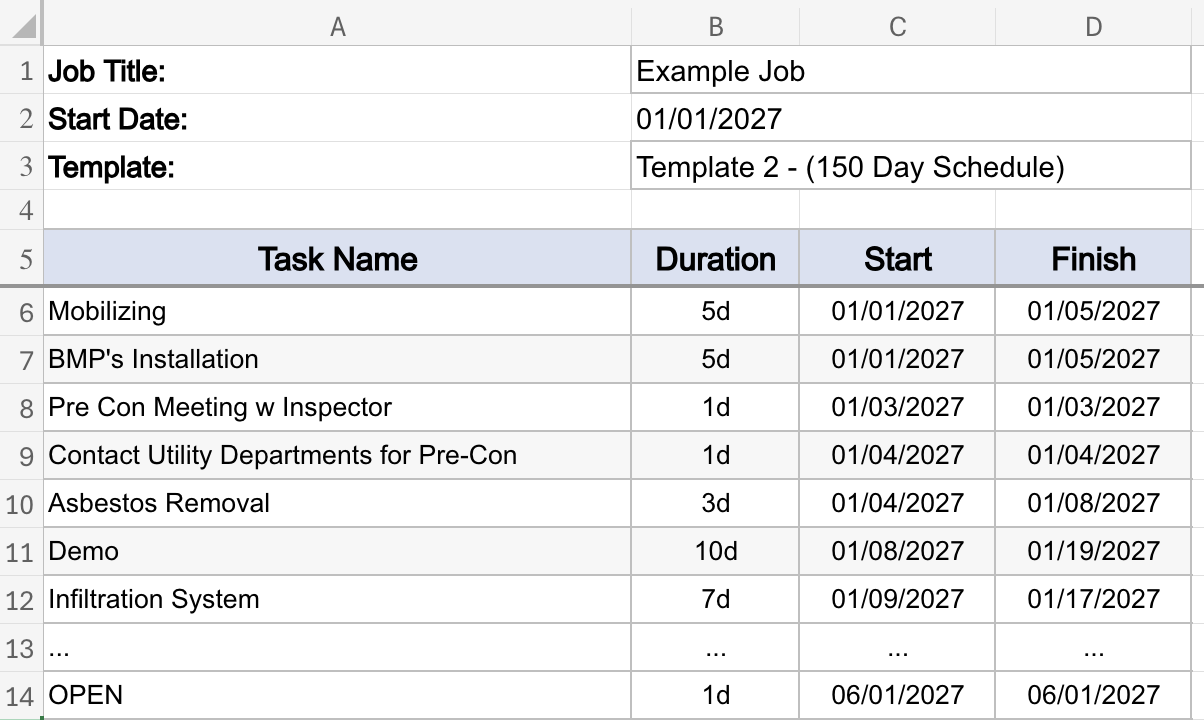Select 'Contact Utility Departments for Pre-Con' cell

[338, 455]
